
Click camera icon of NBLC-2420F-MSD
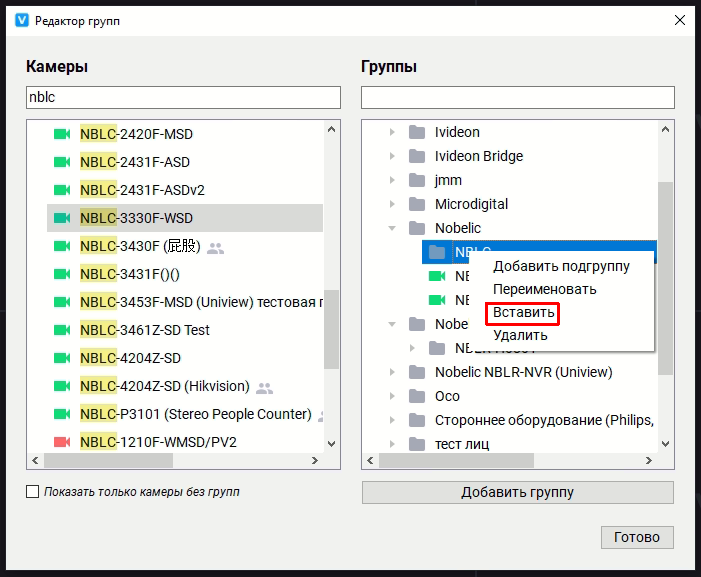pyautogui.click(x=62, y=134)
